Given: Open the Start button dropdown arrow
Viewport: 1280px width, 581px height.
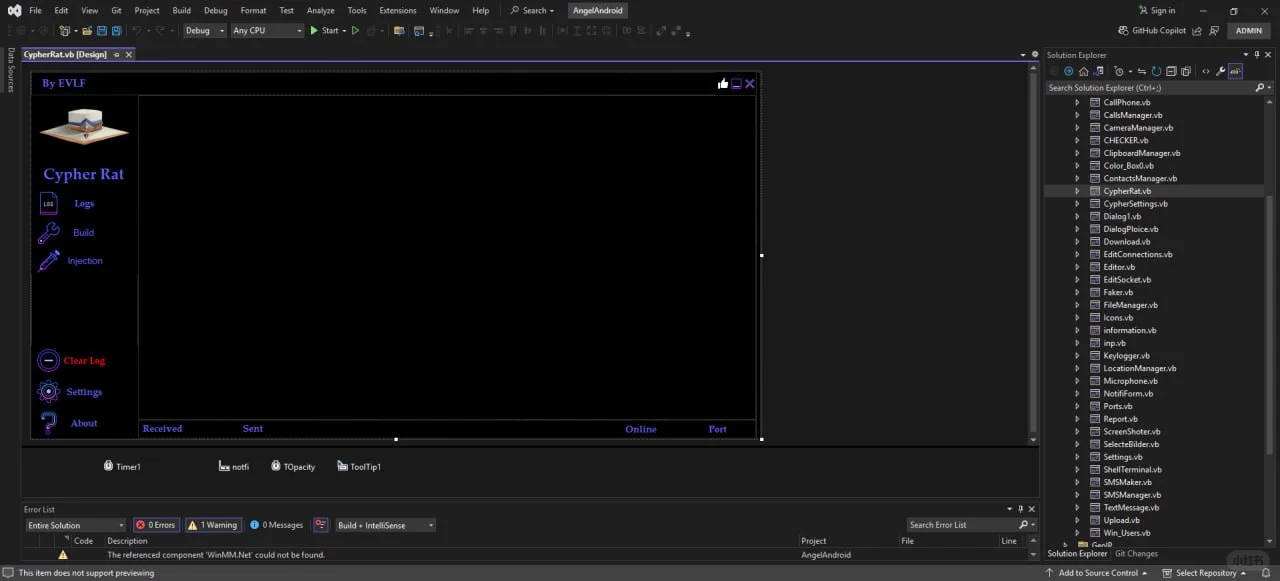Looking at the screenshot, I should tap(344, 31).
